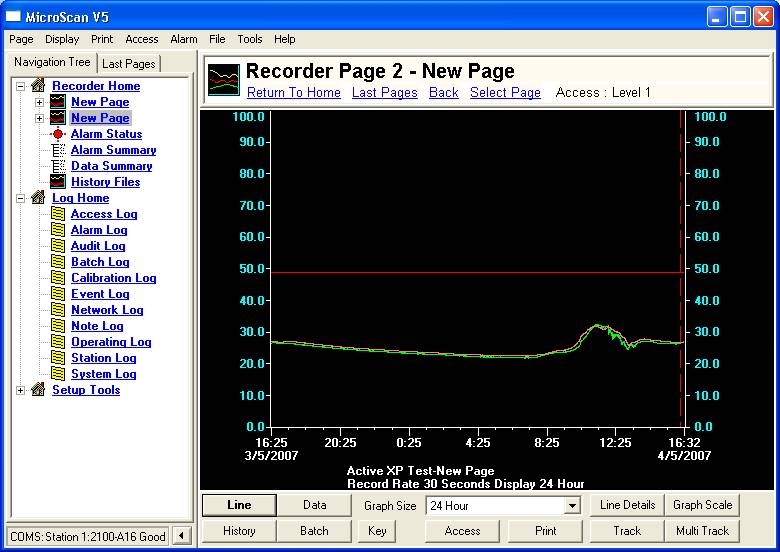Screen dimensions: 780x552
Task: Open the Graph Size 24 Hour dropdown
Action: click(572, 506)
